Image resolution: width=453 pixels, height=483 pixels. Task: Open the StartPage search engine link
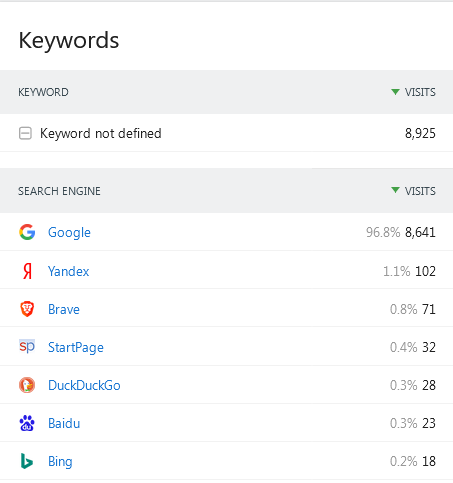[76, 347]
